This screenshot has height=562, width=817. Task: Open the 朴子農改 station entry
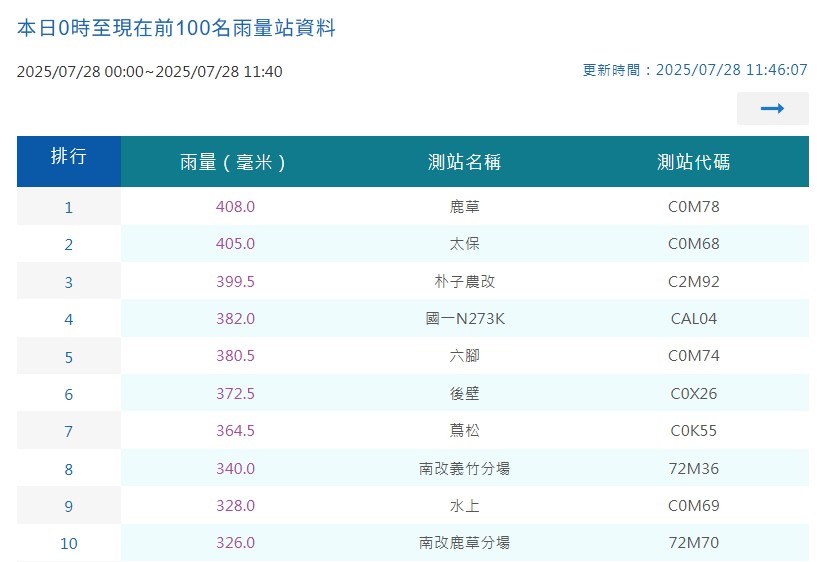(464, 282)
